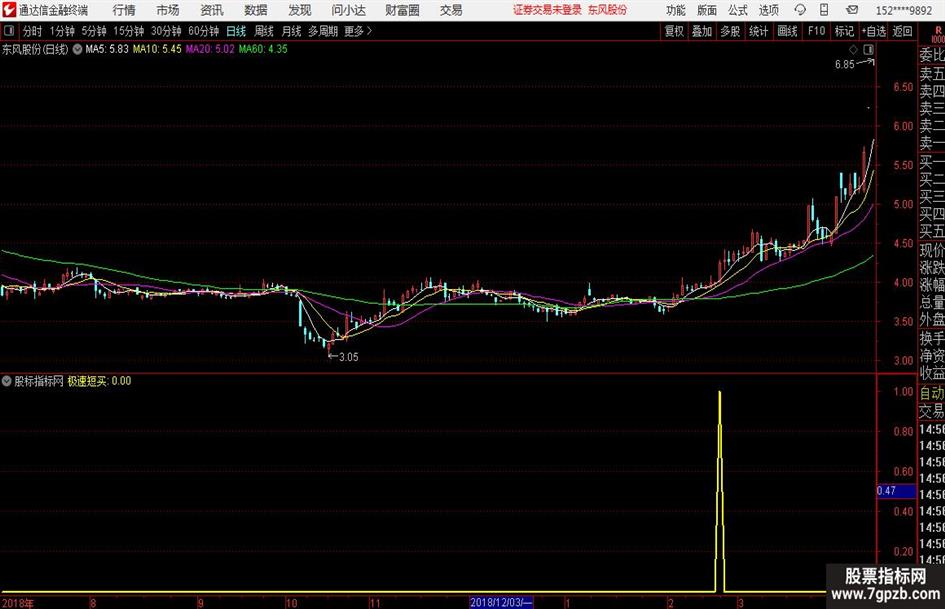Screen dimensions: 945x609
Task: Click the MA60: 4.35 label
Action: [263, 49]
